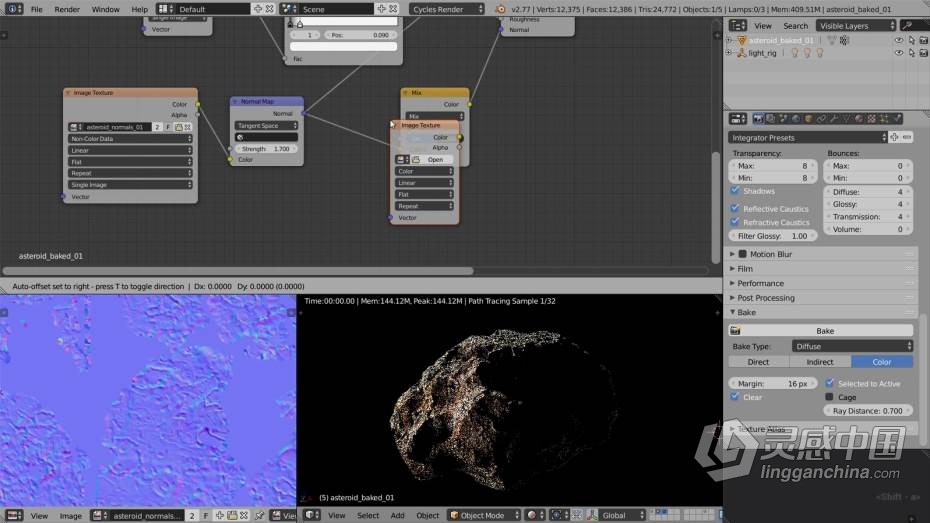Open the Render menu
This screenshot has height=523, width=930.
pos(67,9)
